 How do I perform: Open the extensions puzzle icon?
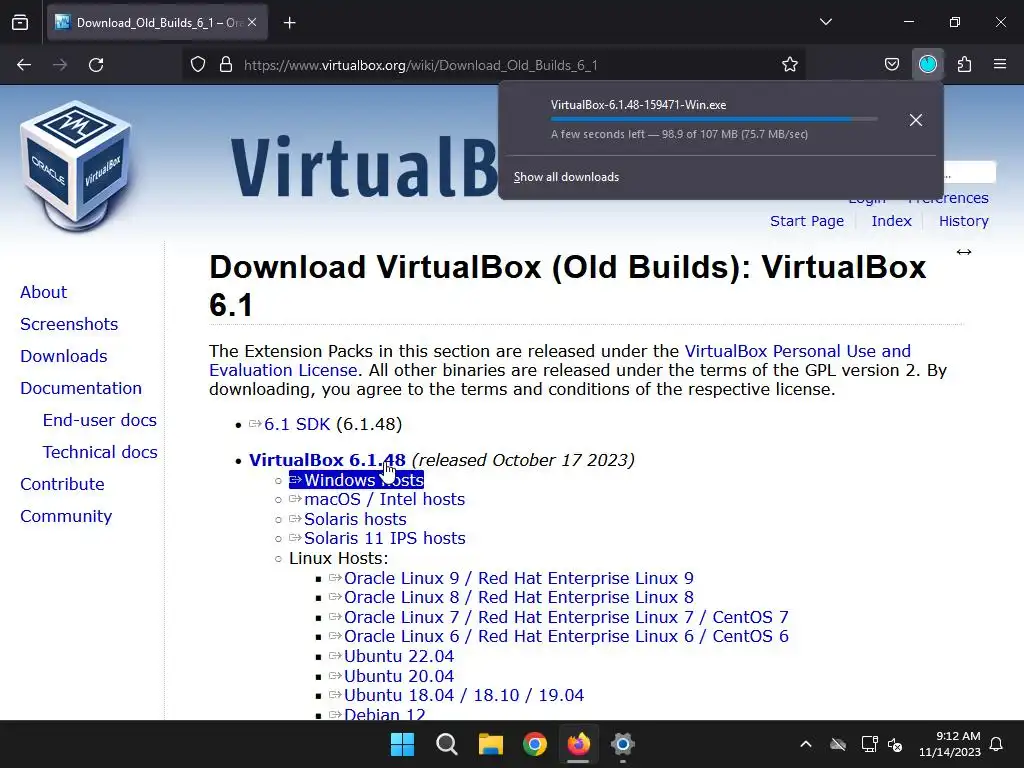964,65
